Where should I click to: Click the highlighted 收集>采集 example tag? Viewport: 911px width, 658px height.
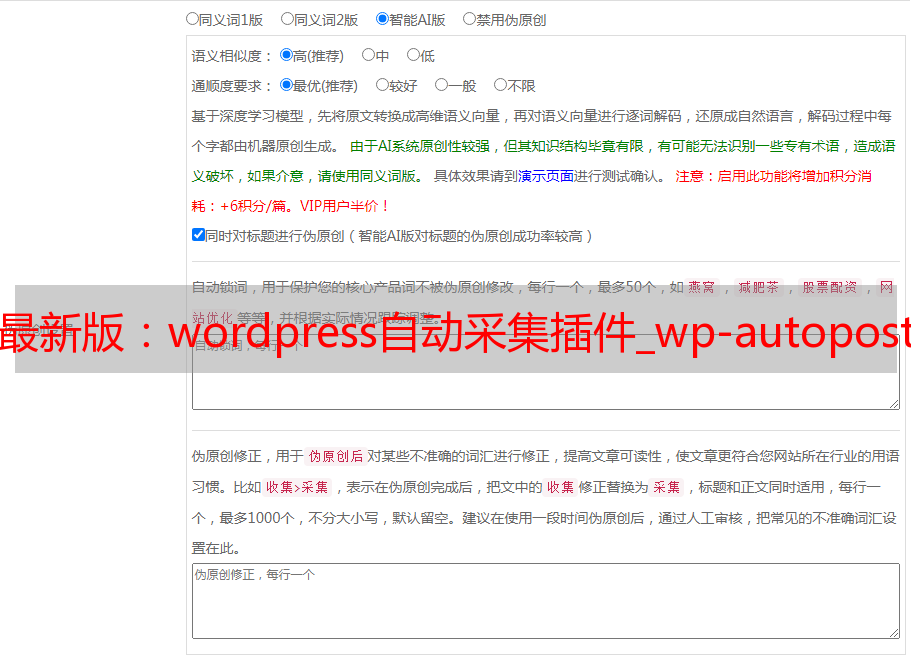297,487
